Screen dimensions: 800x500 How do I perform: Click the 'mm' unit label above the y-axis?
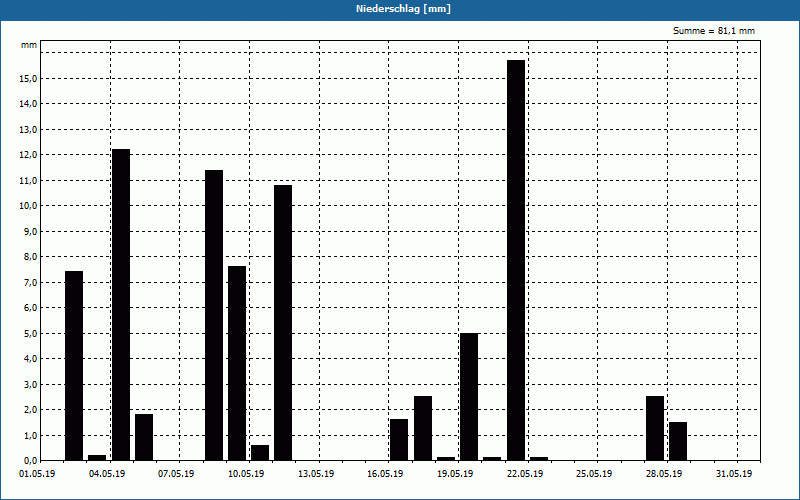[x=29, y=45]
